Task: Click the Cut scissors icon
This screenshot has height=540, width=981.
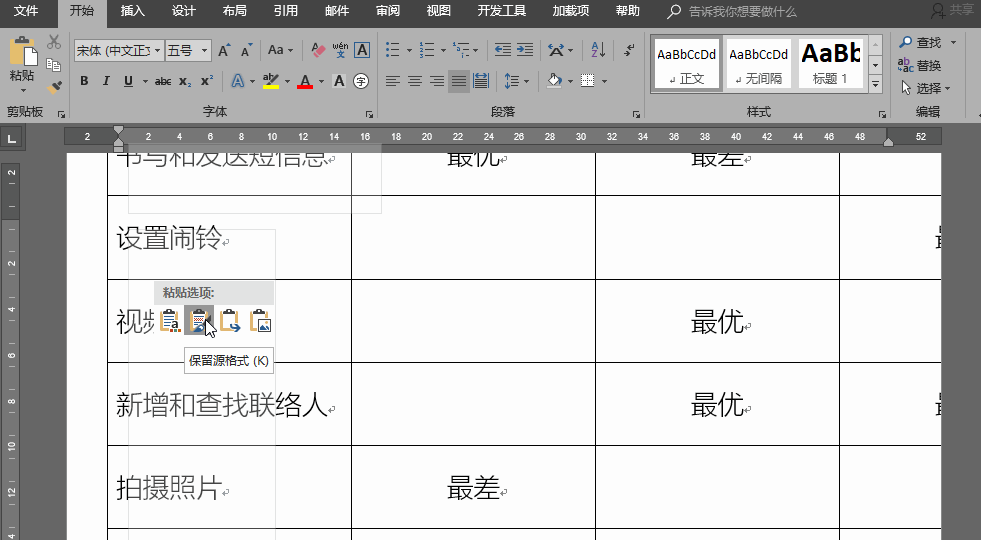Action: [x=54, y=42]
